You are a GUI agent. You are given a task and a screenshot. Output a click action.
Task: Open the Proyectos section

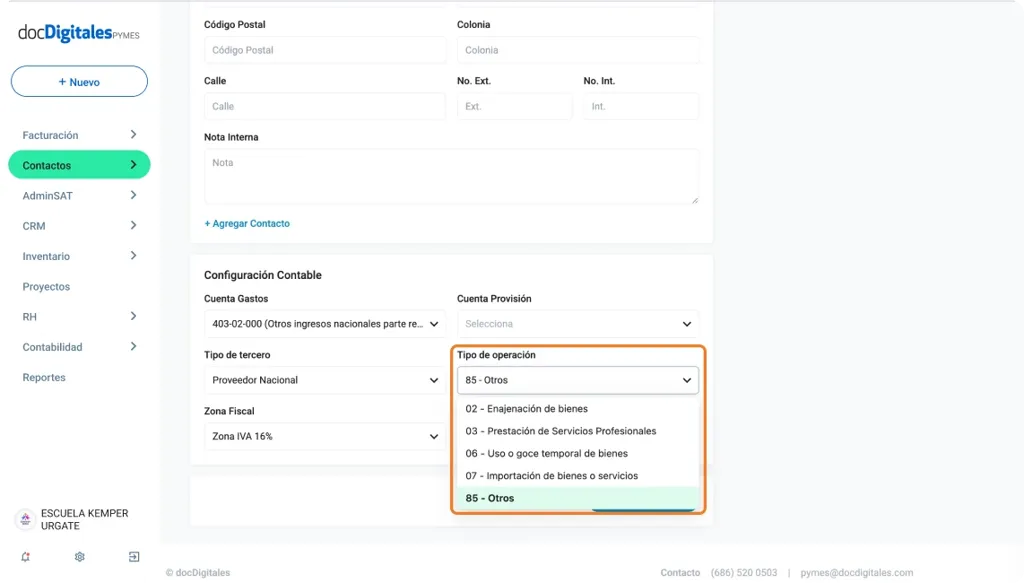[x=46, y=287]
